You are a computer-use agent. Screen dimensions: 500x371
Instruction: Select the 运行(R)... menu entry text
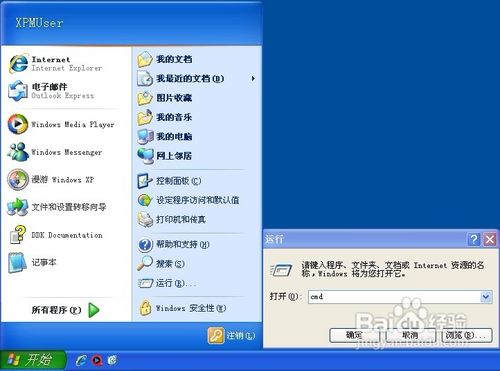tap(176, 283)
